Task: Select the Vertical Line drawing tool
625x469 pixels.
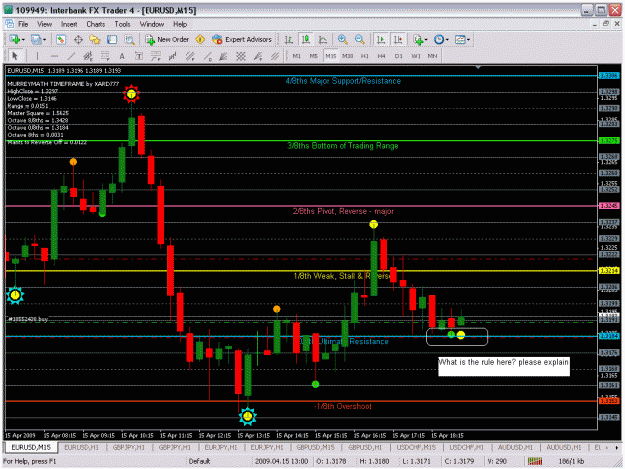Action: [x=37, y=56]
